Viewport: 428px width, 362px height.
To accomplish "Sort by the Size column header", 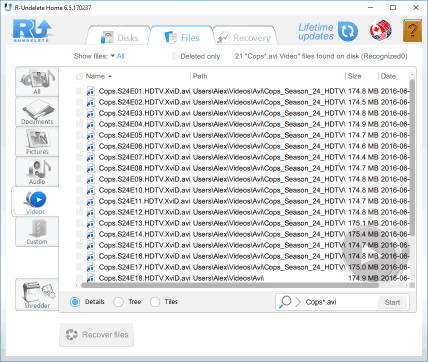I will (355, 76).
